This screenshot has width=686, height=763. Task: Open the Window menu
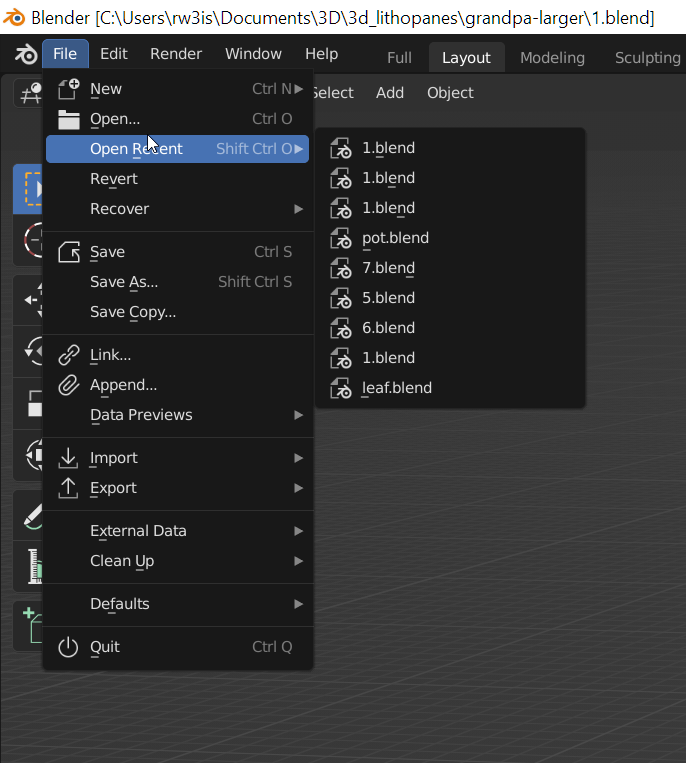253,54
